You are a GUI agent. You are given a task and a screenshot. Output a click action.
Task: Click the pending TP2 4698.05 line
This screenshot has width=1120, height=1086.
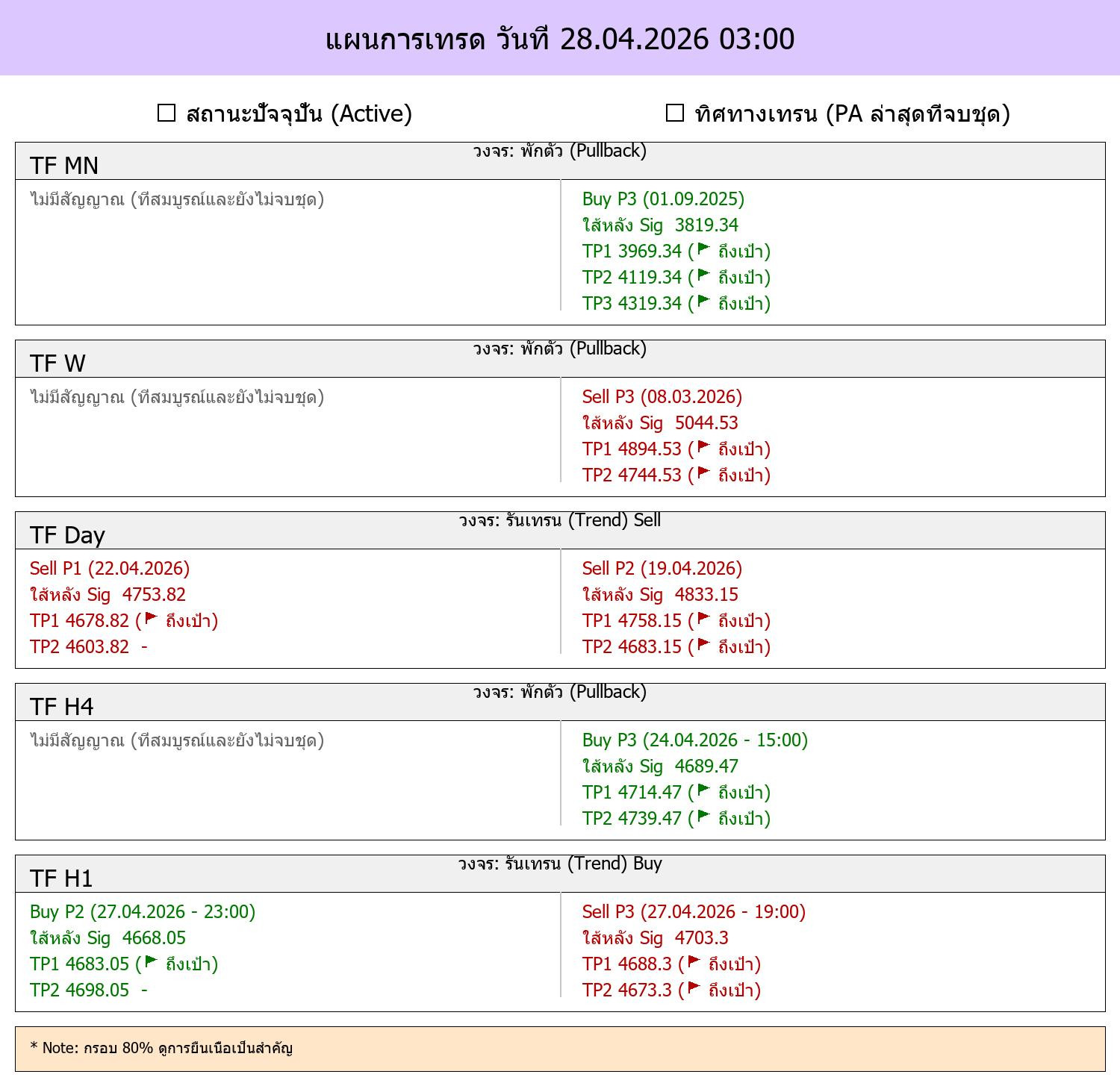89,990
